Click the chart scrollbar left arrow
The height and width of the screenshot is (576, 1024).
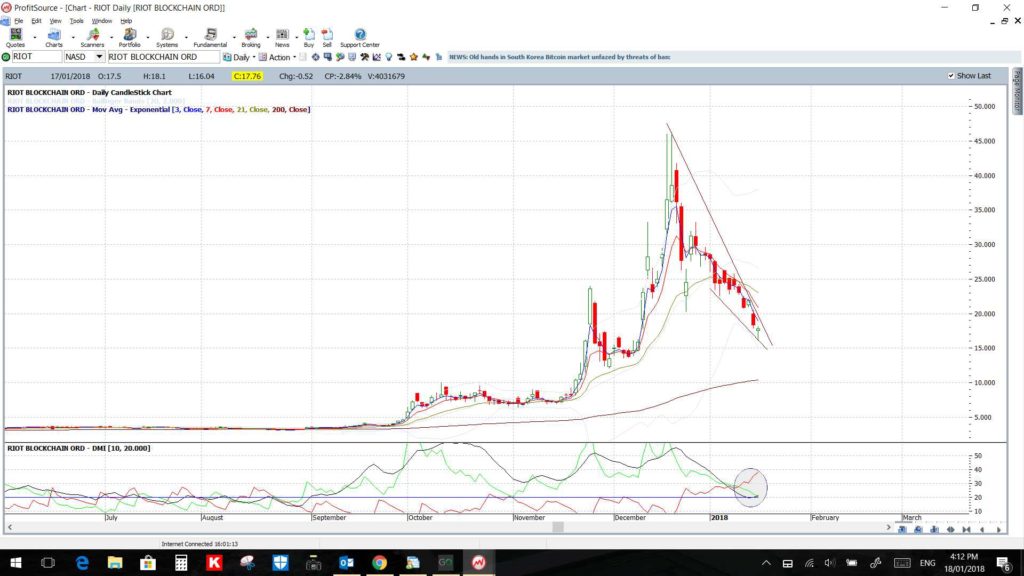(9, 526)
